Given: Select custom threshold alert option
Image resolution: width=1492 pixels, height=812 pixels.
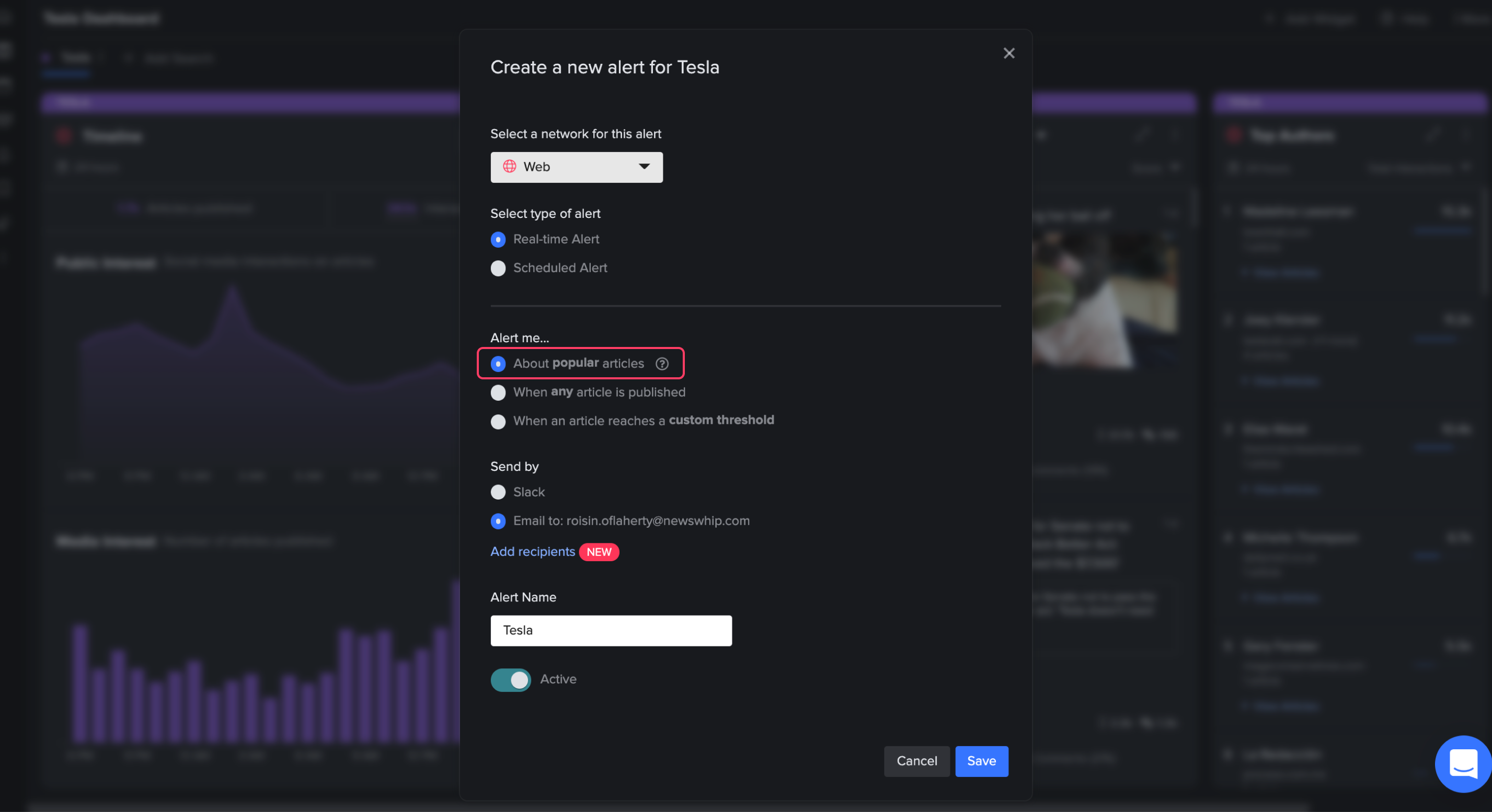Looking at the screenshot, I should tap(498, 421).
